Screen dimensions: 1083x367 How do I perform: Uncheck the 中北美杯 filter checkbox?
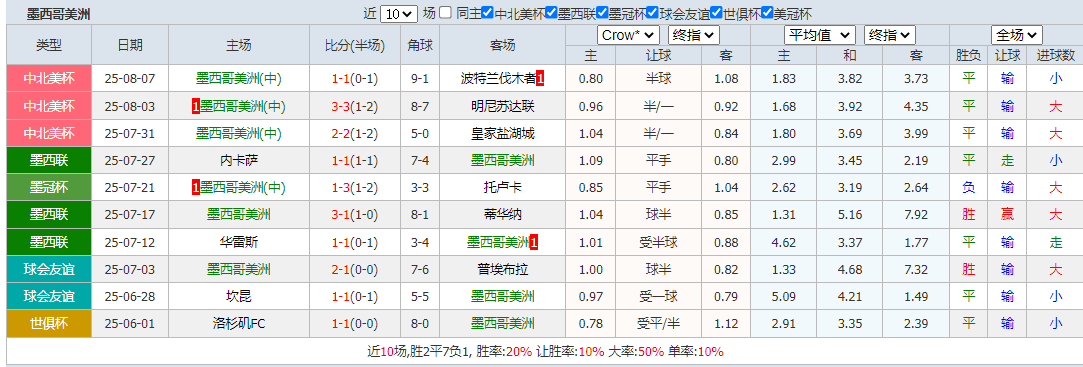488,12
